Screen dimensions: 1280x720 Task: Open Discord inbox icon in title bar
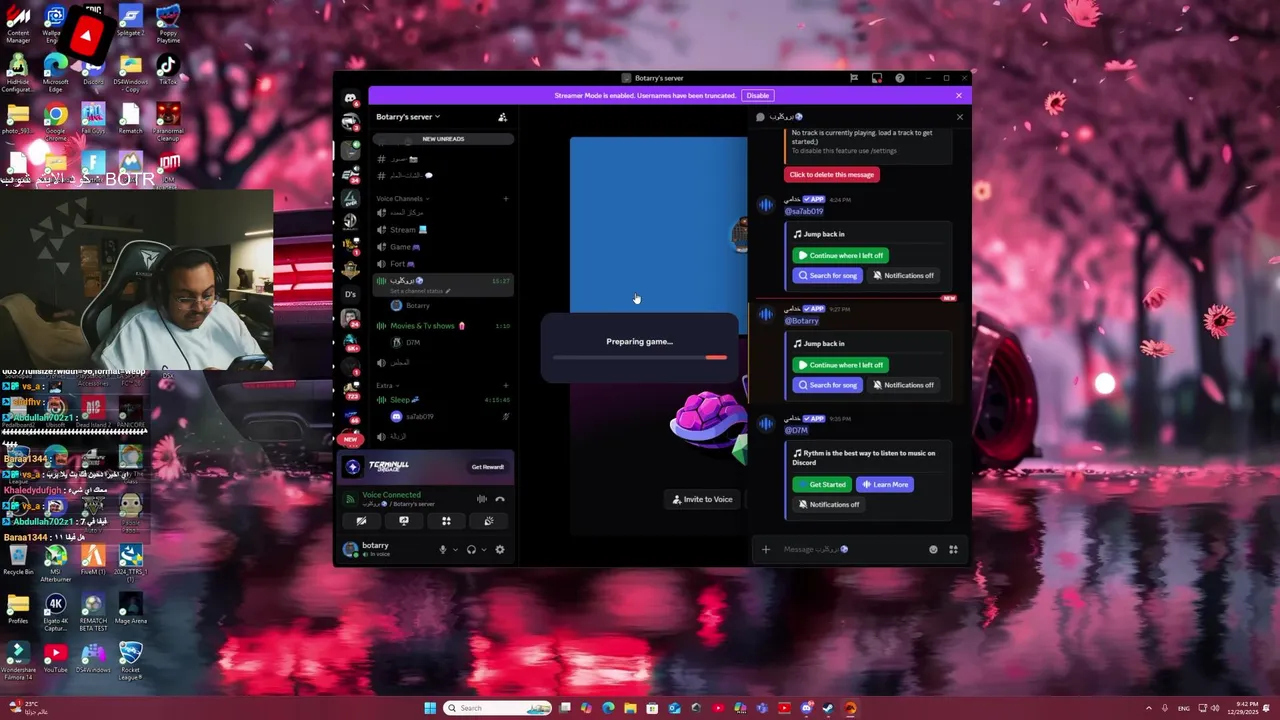pos(876,78)
